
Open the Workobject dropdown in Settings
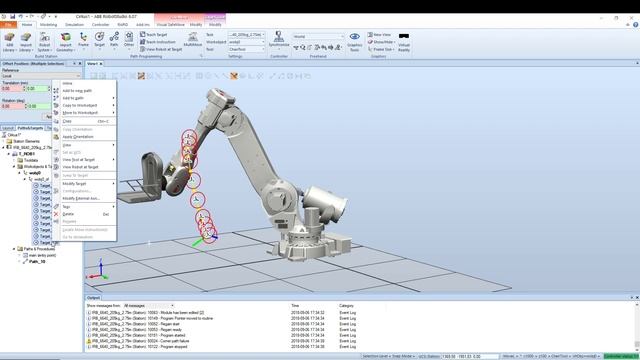point(247,42)
